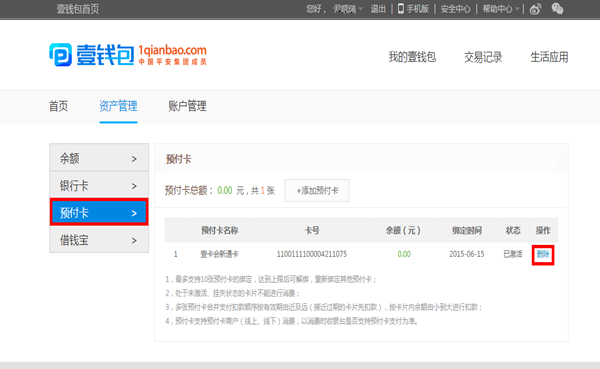
Task: Expand the 帮助中心 dropdown
Action: pos(517,8)
